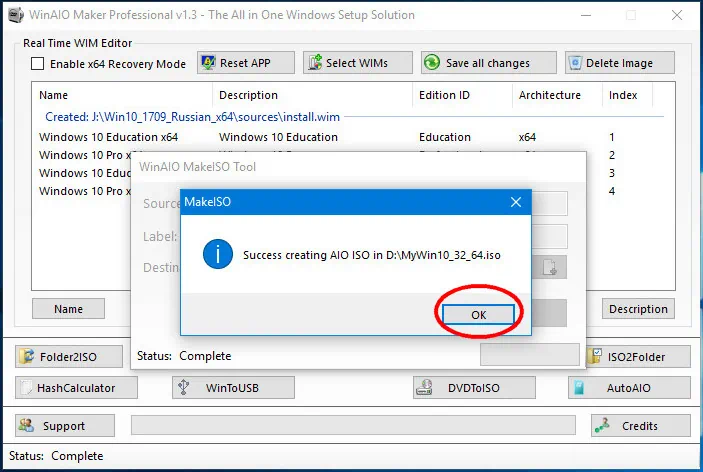Image resolution: width=703 pixels, height=472 pixels.
Task: Click index value 3 in the list
Action: [x=612, y=173]
